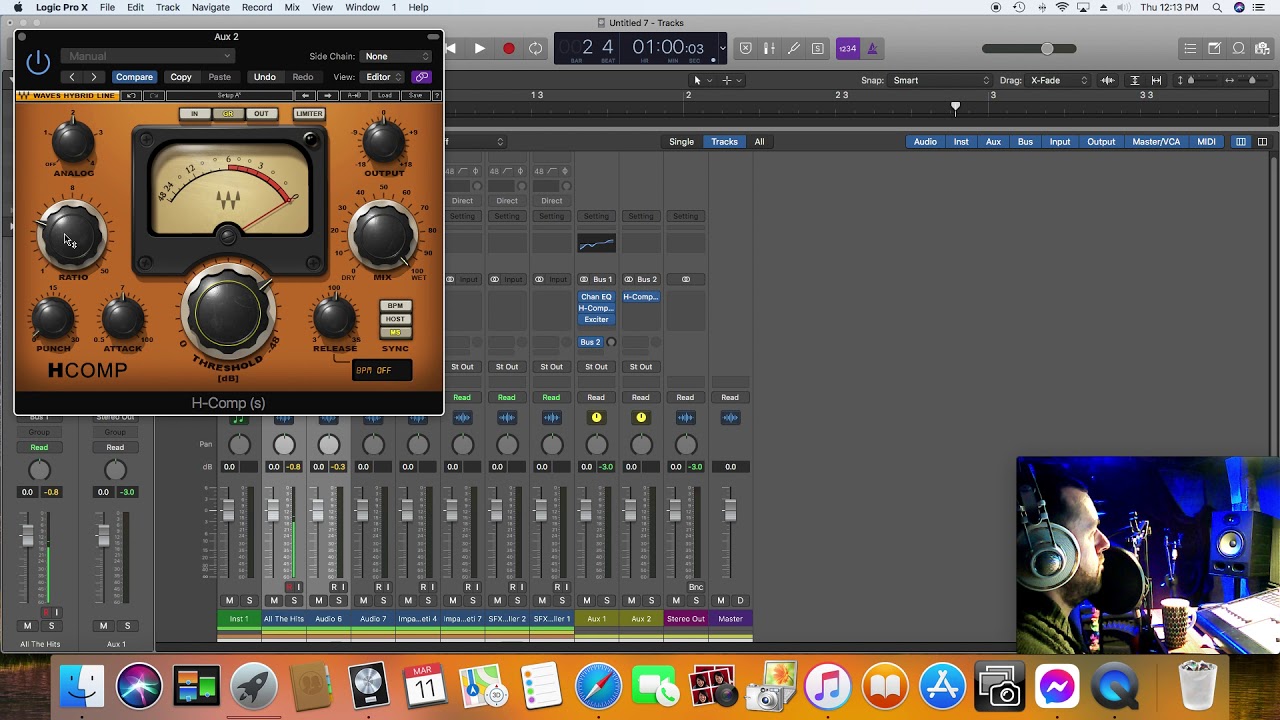Click the playhead marker in the ruler
This screenshot has height=720, width=1280.
(x=955, y=106)
